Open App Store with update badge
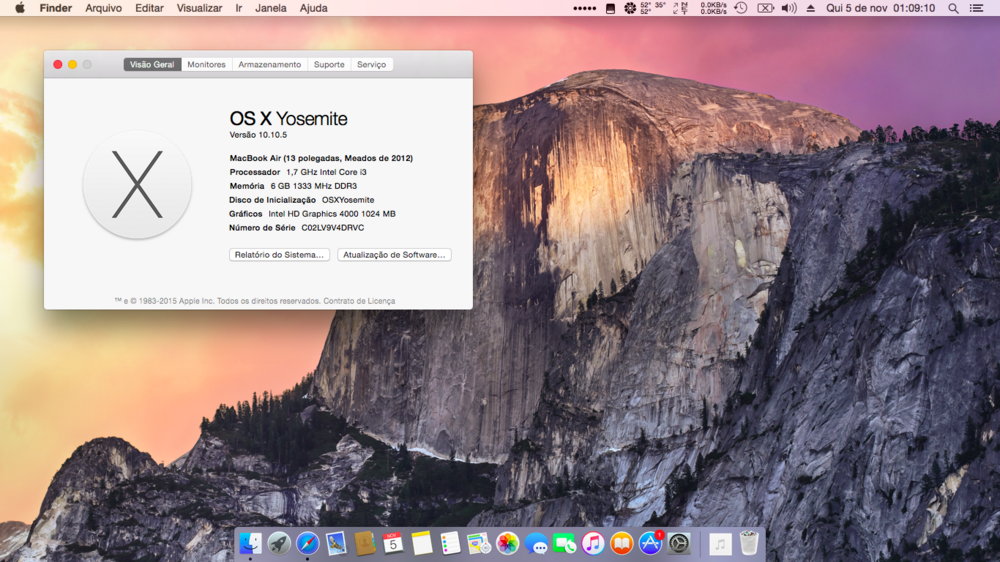This screenshot has width=1000, height=562. tap(651, 543)
